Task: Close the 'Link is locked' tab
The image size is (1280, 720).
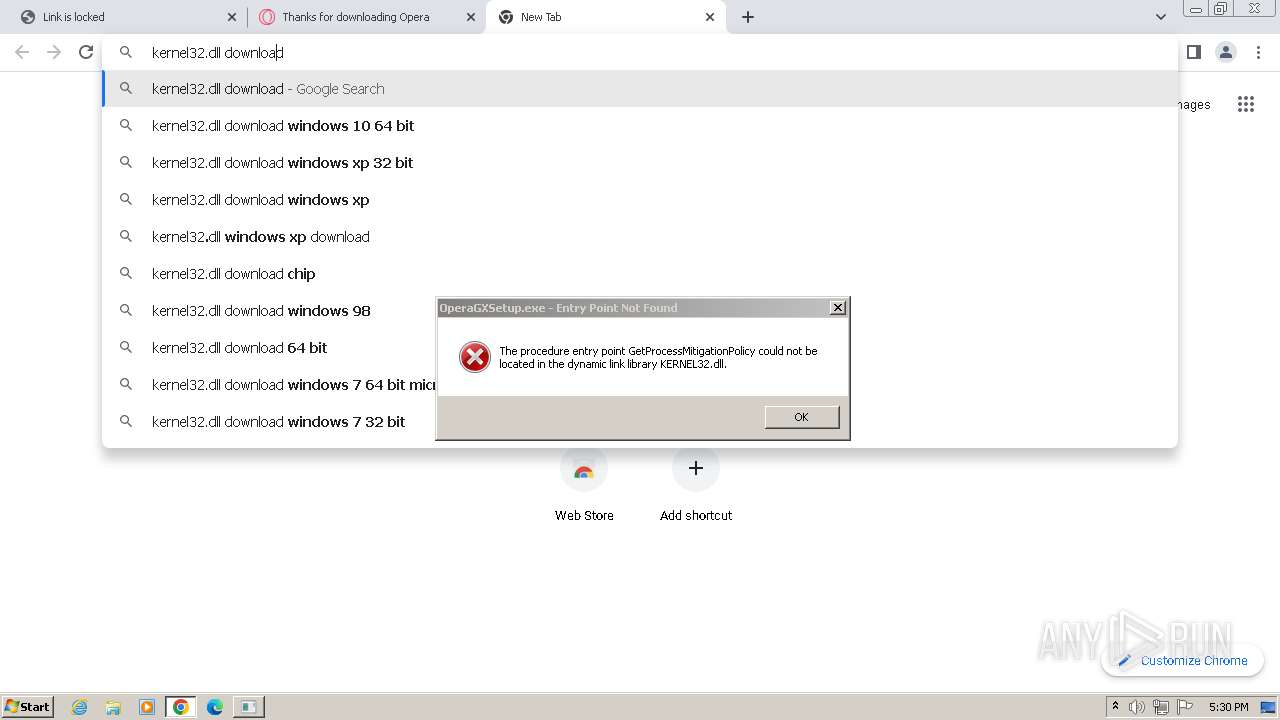Action: (232, 17)
